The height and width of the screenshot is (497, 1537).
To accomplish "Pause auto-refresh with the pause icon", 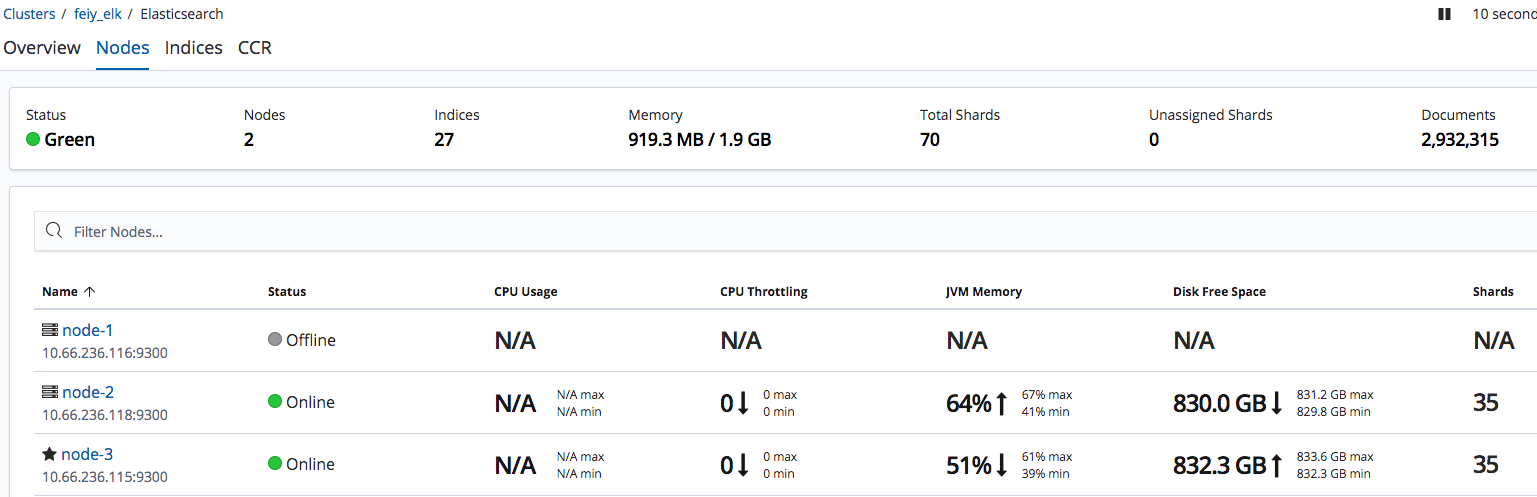I will [x=1444, y=14].
